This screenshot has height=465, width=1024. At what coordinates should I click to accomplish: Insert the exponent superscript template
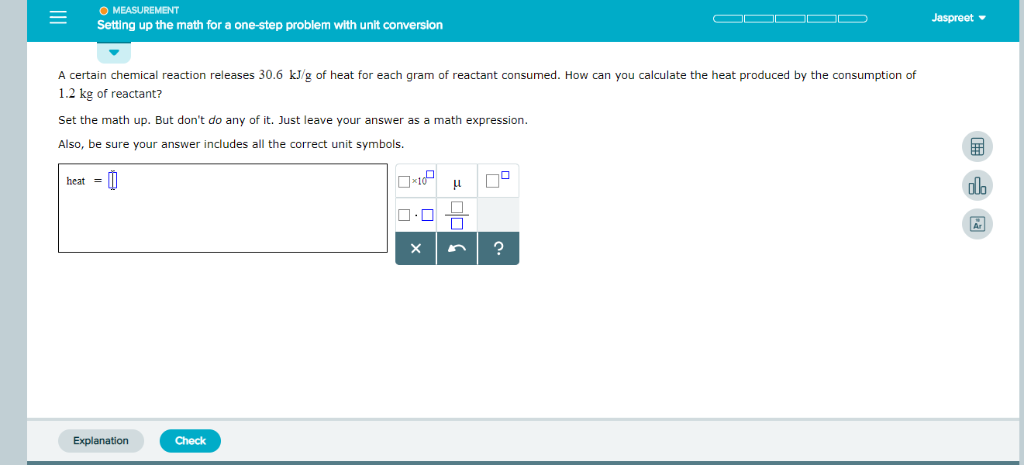click(498, 180)
